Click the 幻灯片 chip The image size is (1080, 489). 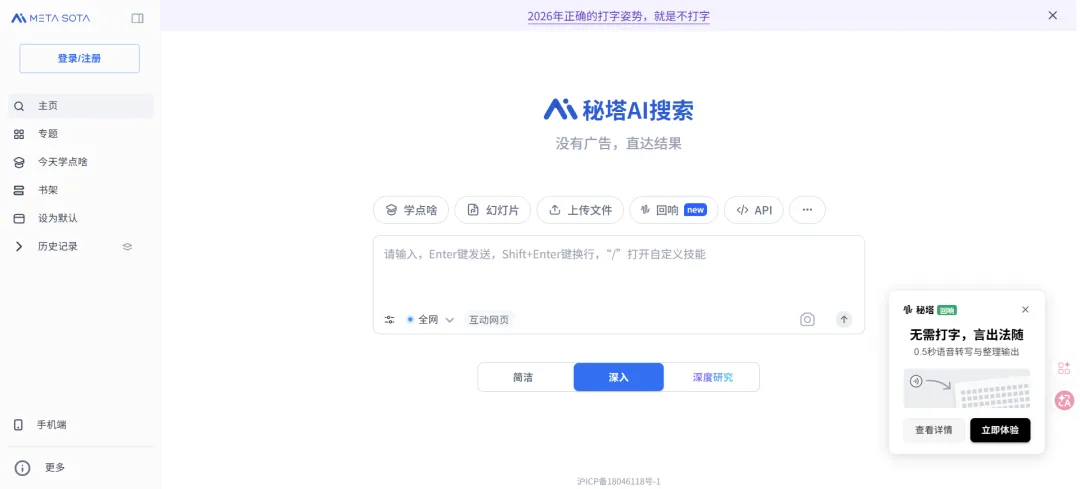[x=492, y=210]
